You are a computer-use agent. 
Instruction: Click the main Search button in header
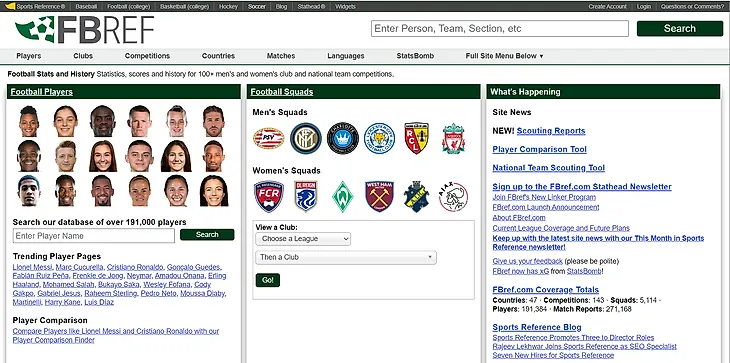680,28
